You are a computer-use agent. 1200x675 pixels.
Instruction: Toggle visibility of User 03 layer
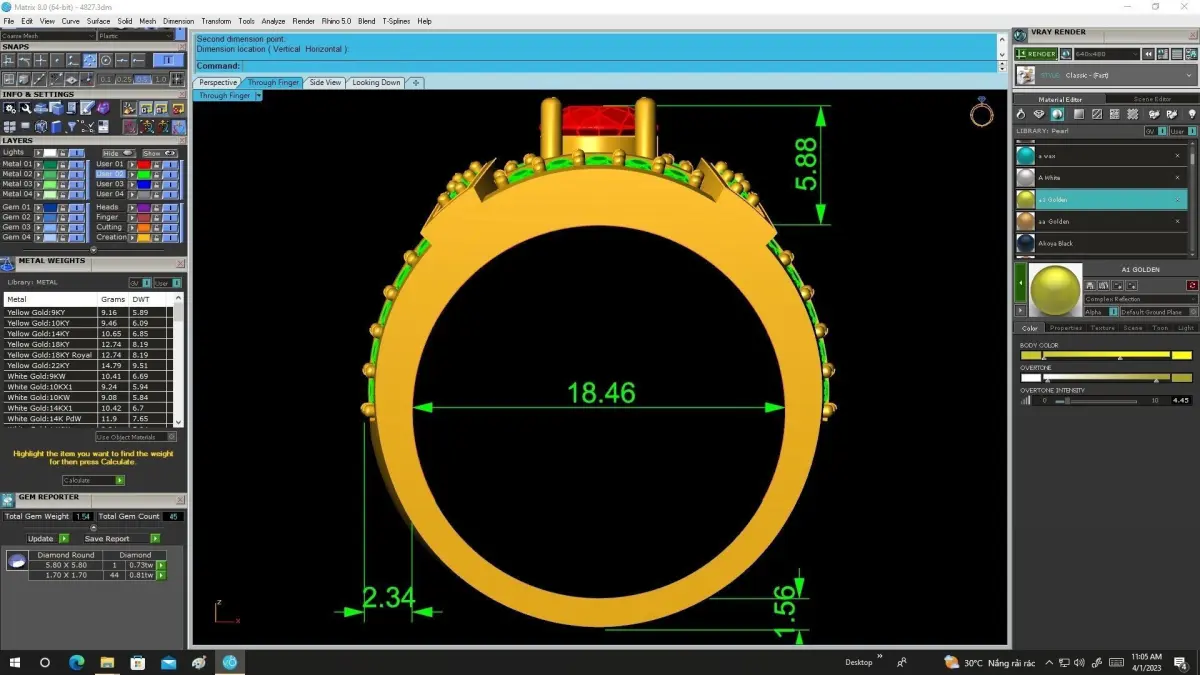[x=170, y=184]
